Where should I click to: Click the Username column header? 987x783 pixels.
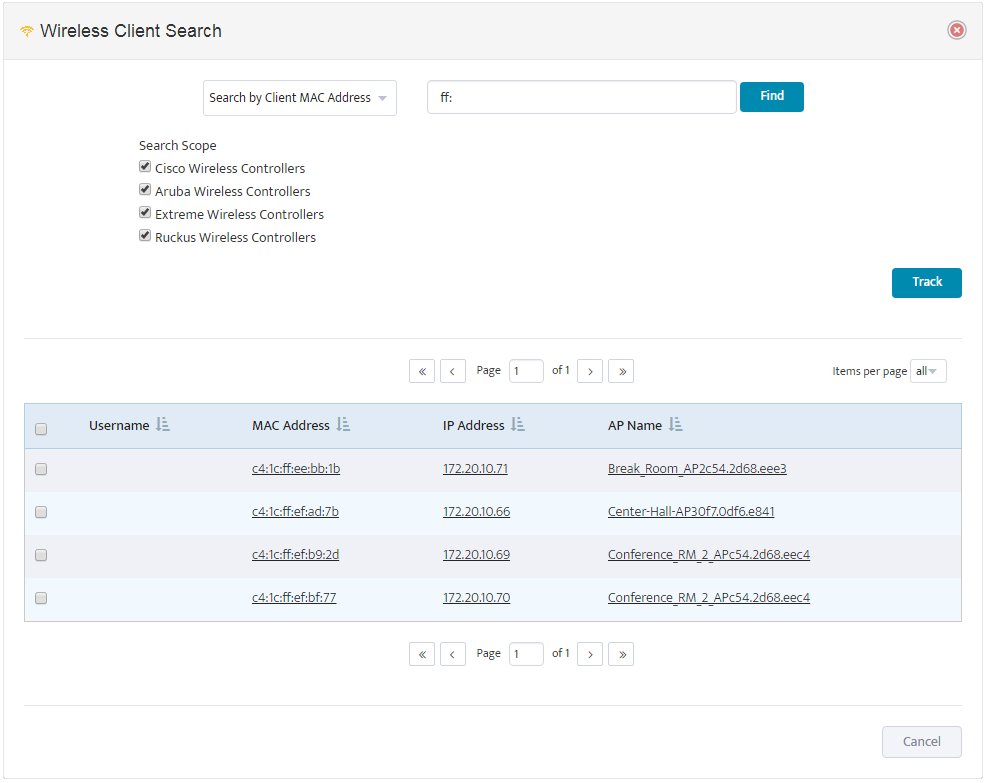coord(119,425)
